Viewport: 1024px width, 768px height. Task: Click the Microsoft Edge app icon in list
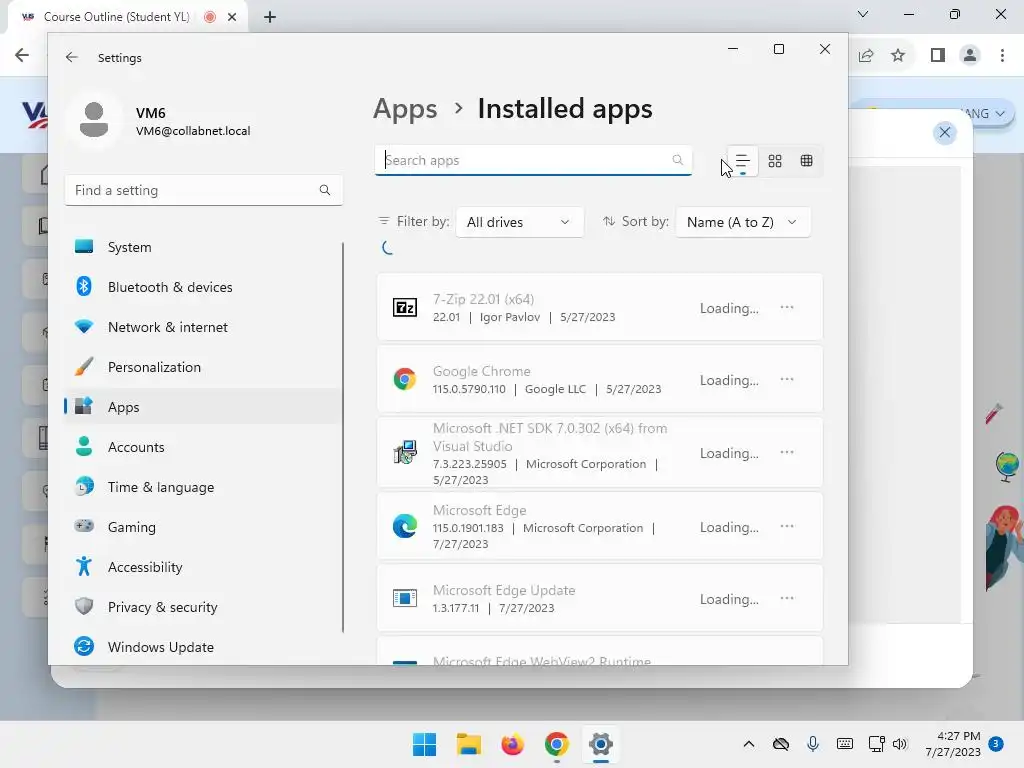[405, 526]
